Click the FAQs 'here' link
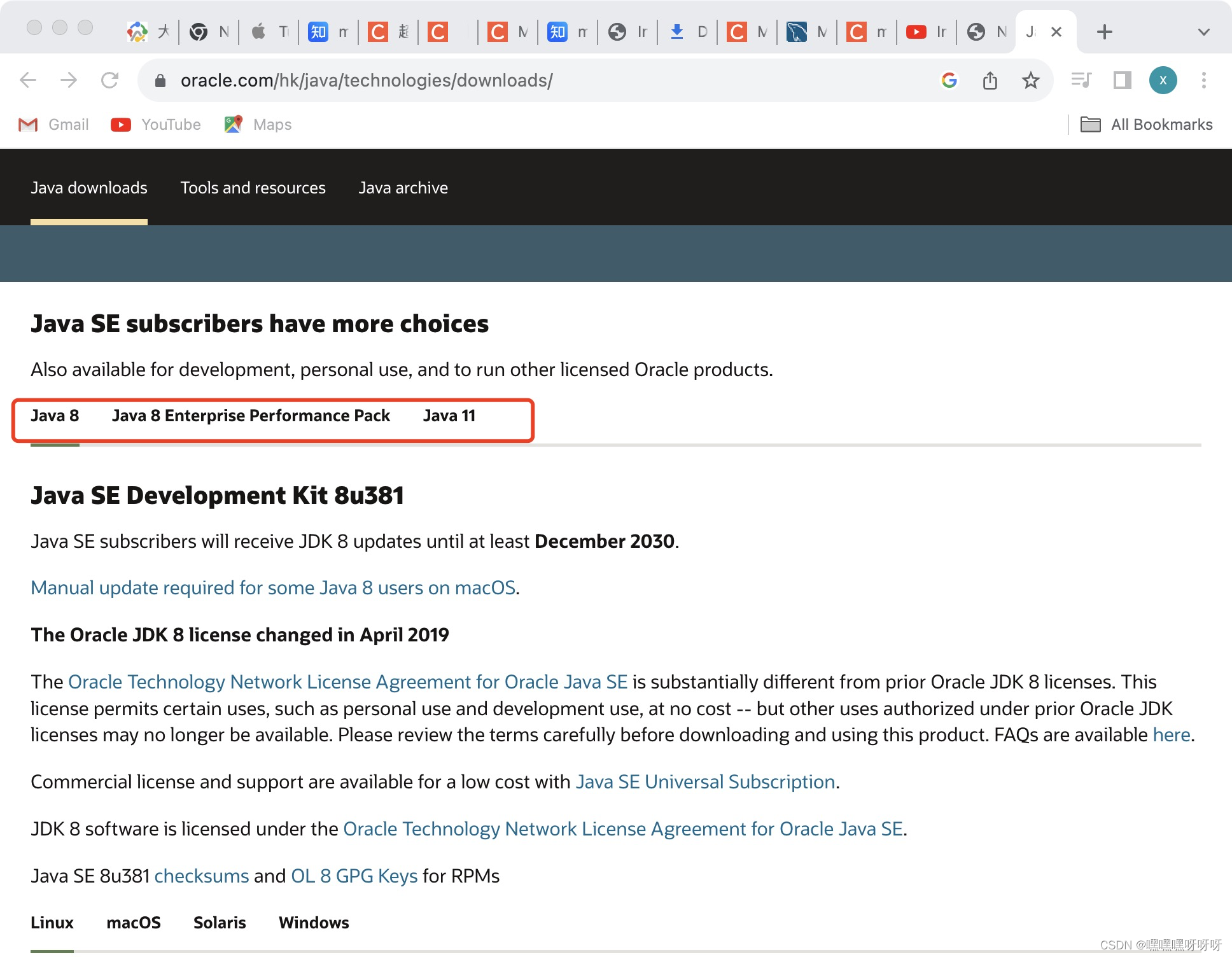 coord(1172,734)
